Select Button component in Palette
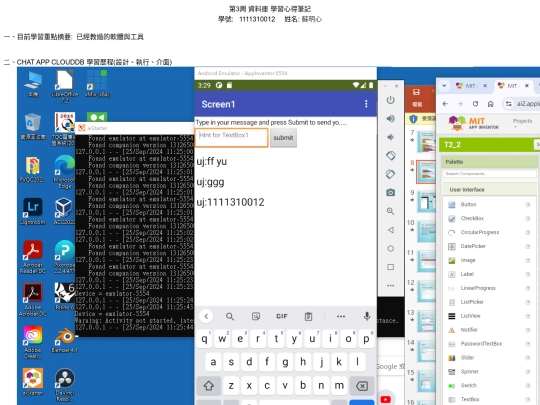The width and height of the screenshot is (540, 405). coord(468,204)
